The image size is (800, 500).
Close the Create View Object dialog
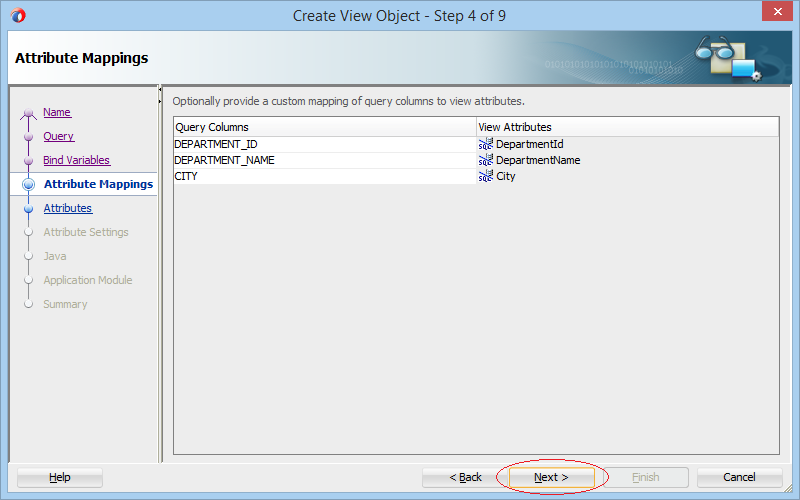pyautogui.click(x=777, y=11)
